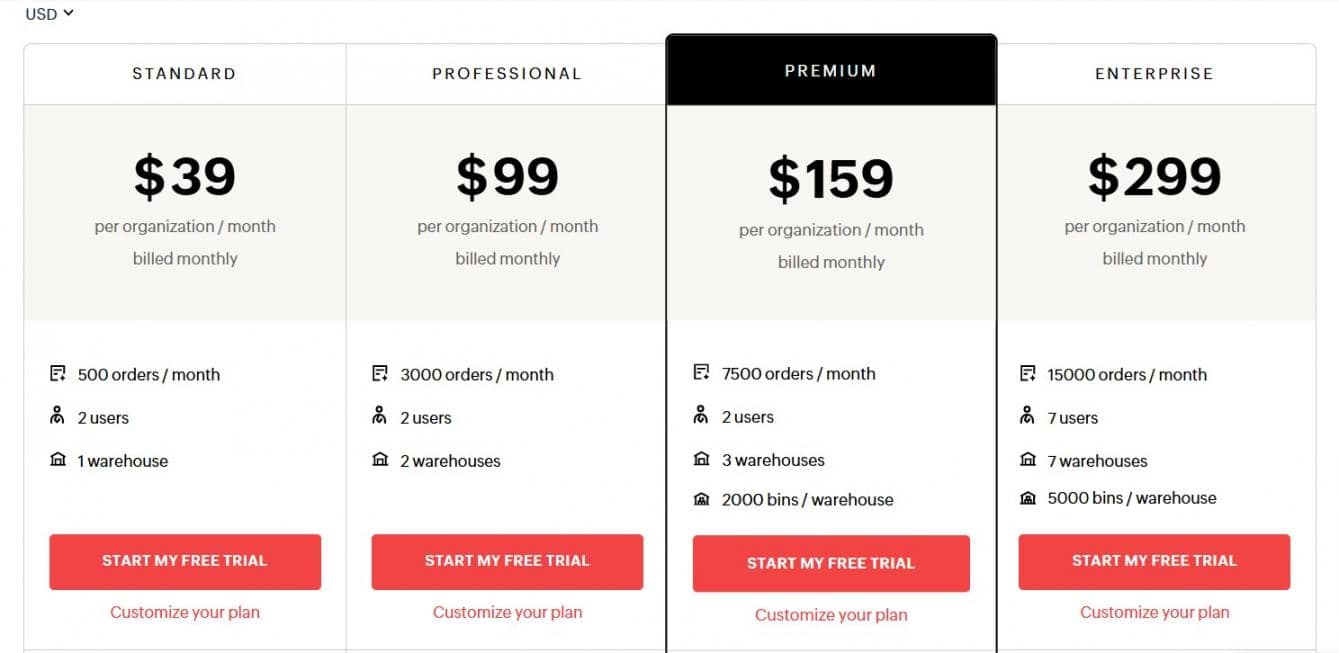Click the warehouse icon in Standard plan
The width and height of the screenshot is (1339, 653).
coord(58,460)
